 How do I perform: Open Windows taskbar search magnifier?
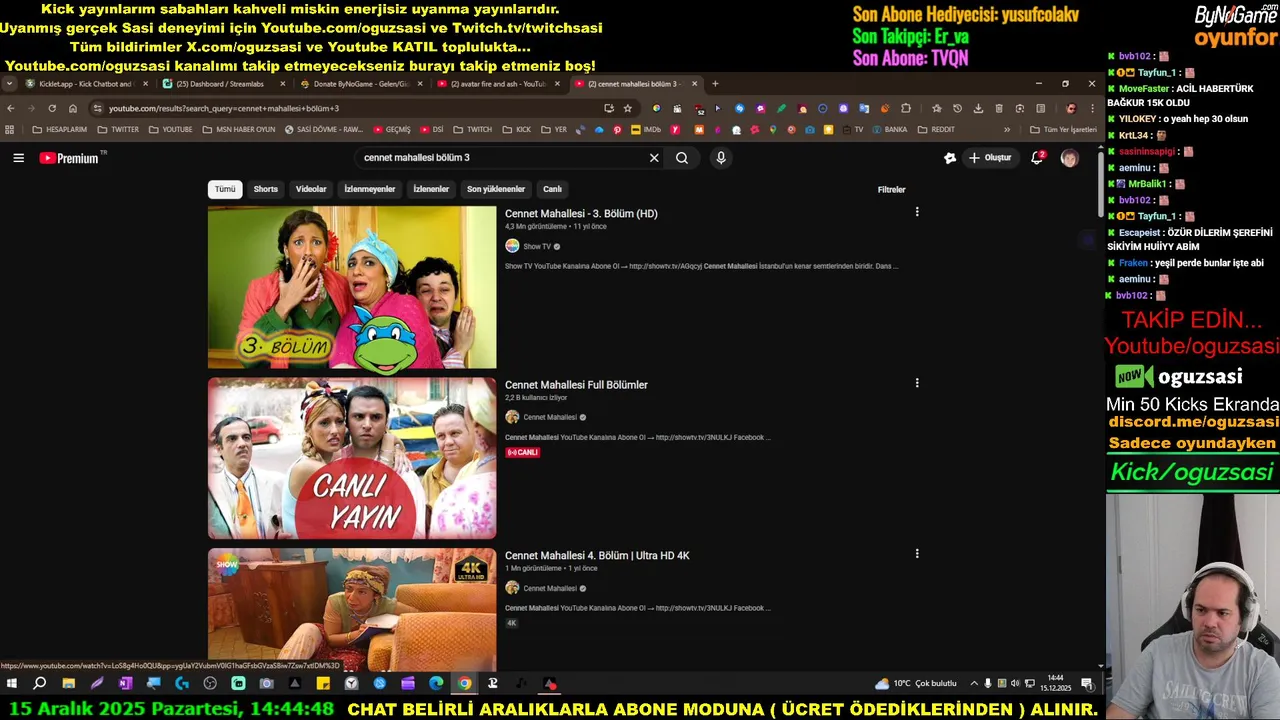click(40, 684)
